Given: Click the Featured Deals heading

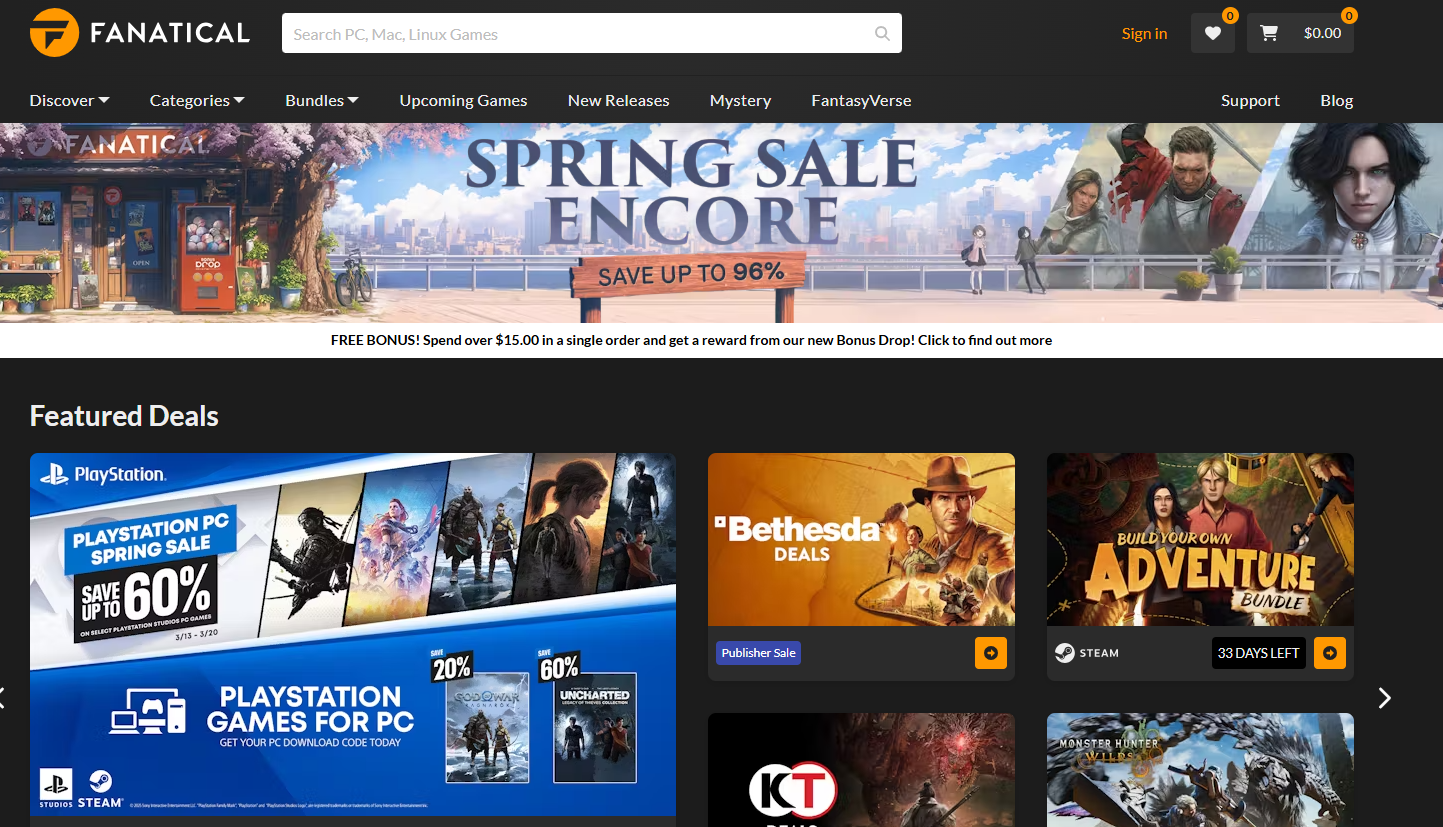Looking at the screenshot, I should pos(124,416).
